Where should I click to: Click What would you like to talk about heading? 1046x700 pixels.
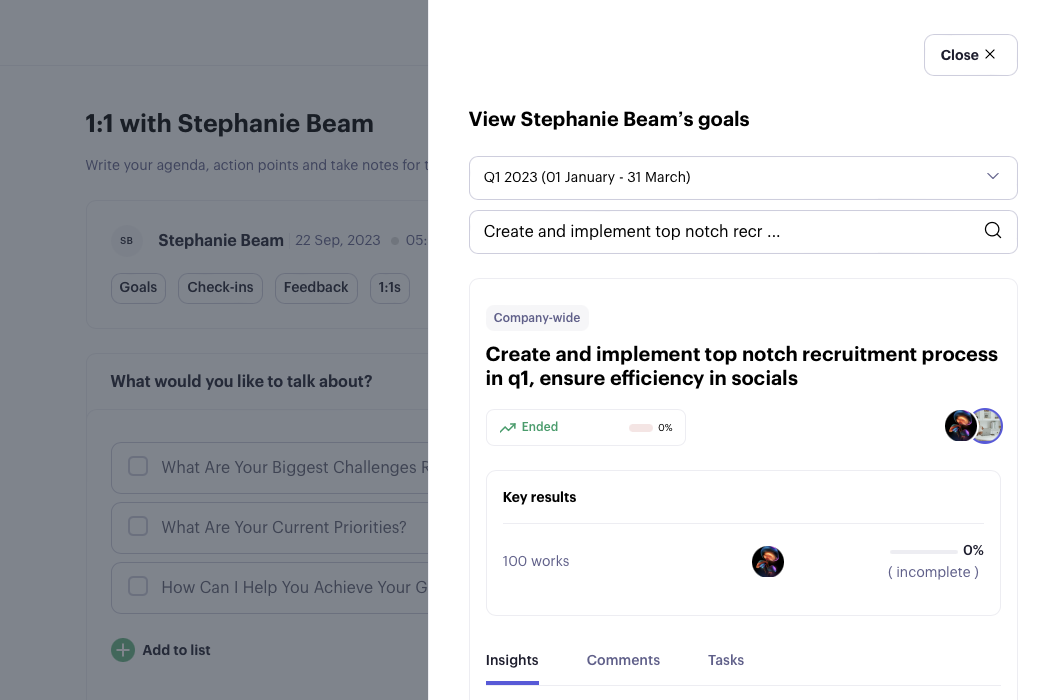click(241, 381)
